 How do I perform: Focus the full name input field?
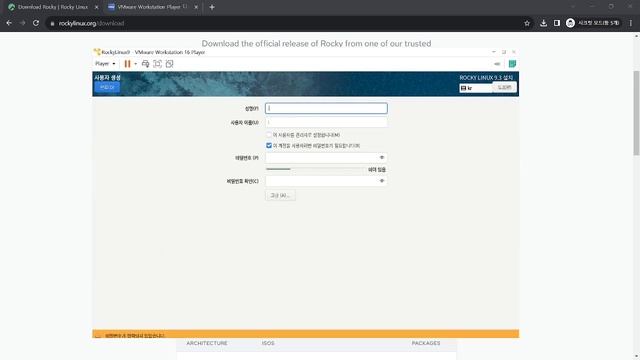click(x=326, y=108)
